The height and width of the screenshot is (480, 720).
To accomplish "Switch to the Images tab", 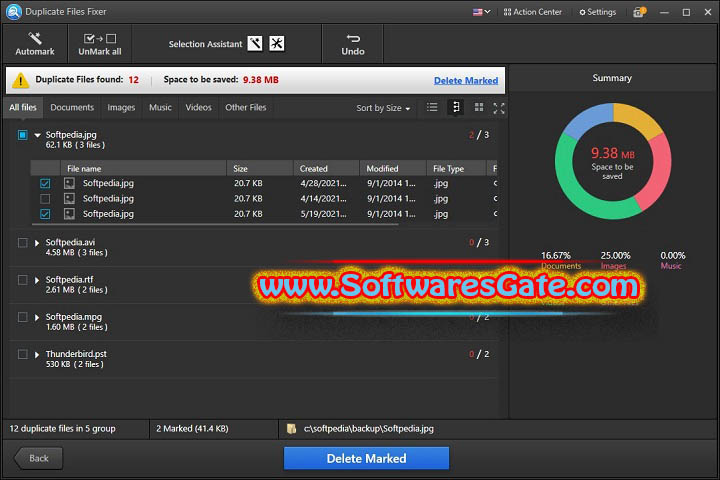I will point(121,107).
